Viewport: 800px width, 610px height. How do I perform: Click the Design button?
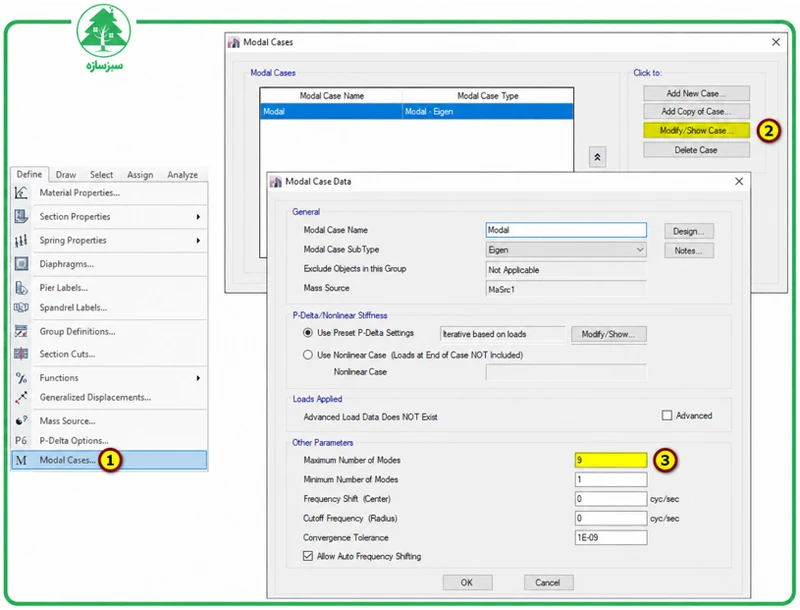point(688,231)
